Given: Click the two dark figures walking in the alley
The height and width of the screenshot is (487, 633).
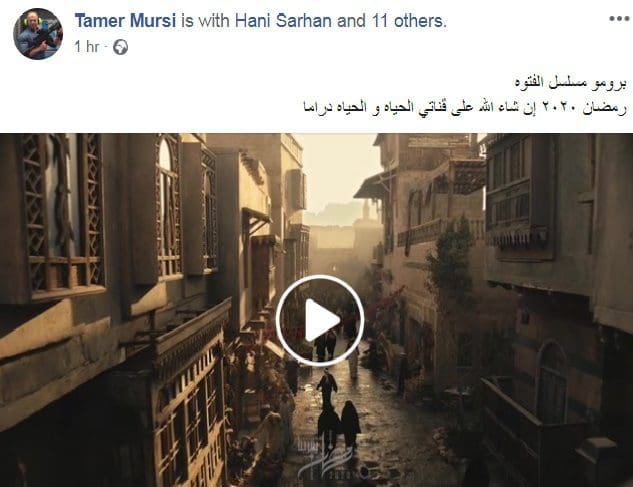Looking at the screenshot, I should tap(339, 423).
